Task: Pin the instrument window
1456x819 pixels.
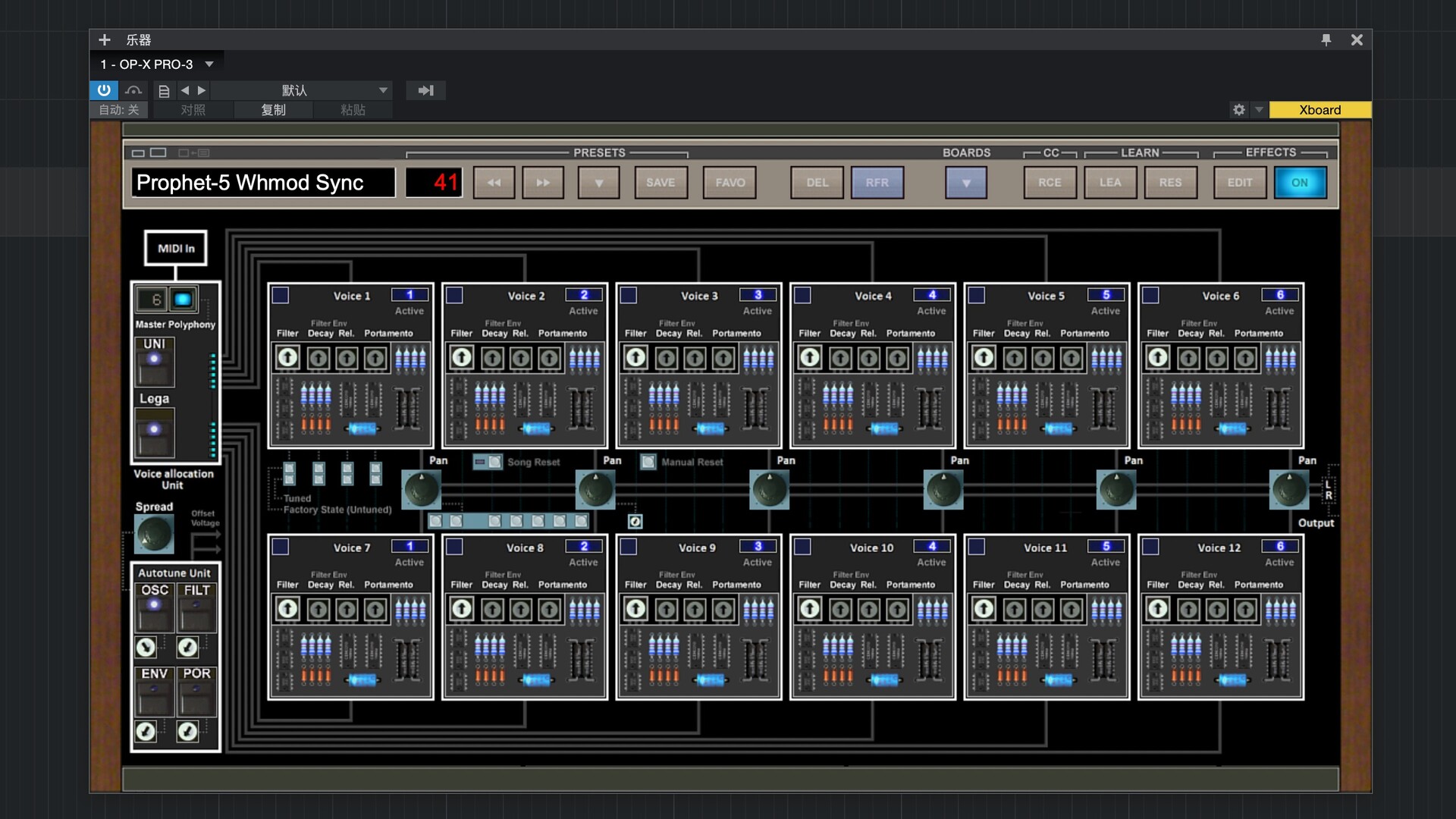Action: tap(1326, 39)
